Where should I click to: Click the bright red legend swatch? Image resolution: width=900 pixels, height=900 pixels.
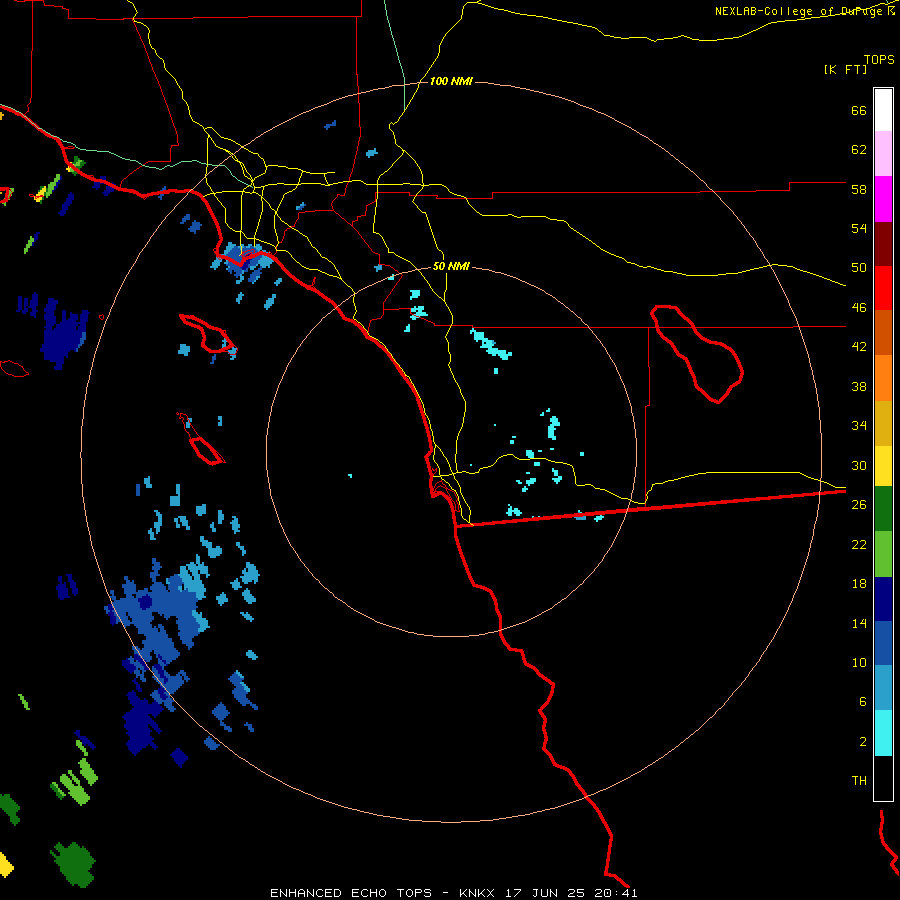tap(883, 288)
